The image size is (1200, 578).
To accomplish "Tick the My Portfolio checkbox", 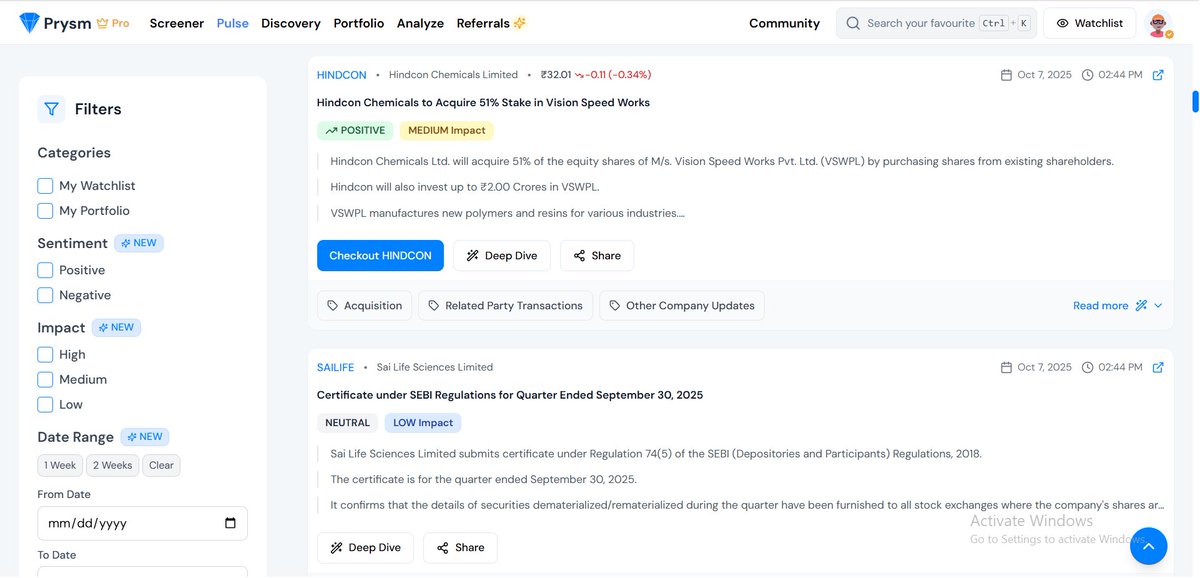I will (x=45, y=211).
